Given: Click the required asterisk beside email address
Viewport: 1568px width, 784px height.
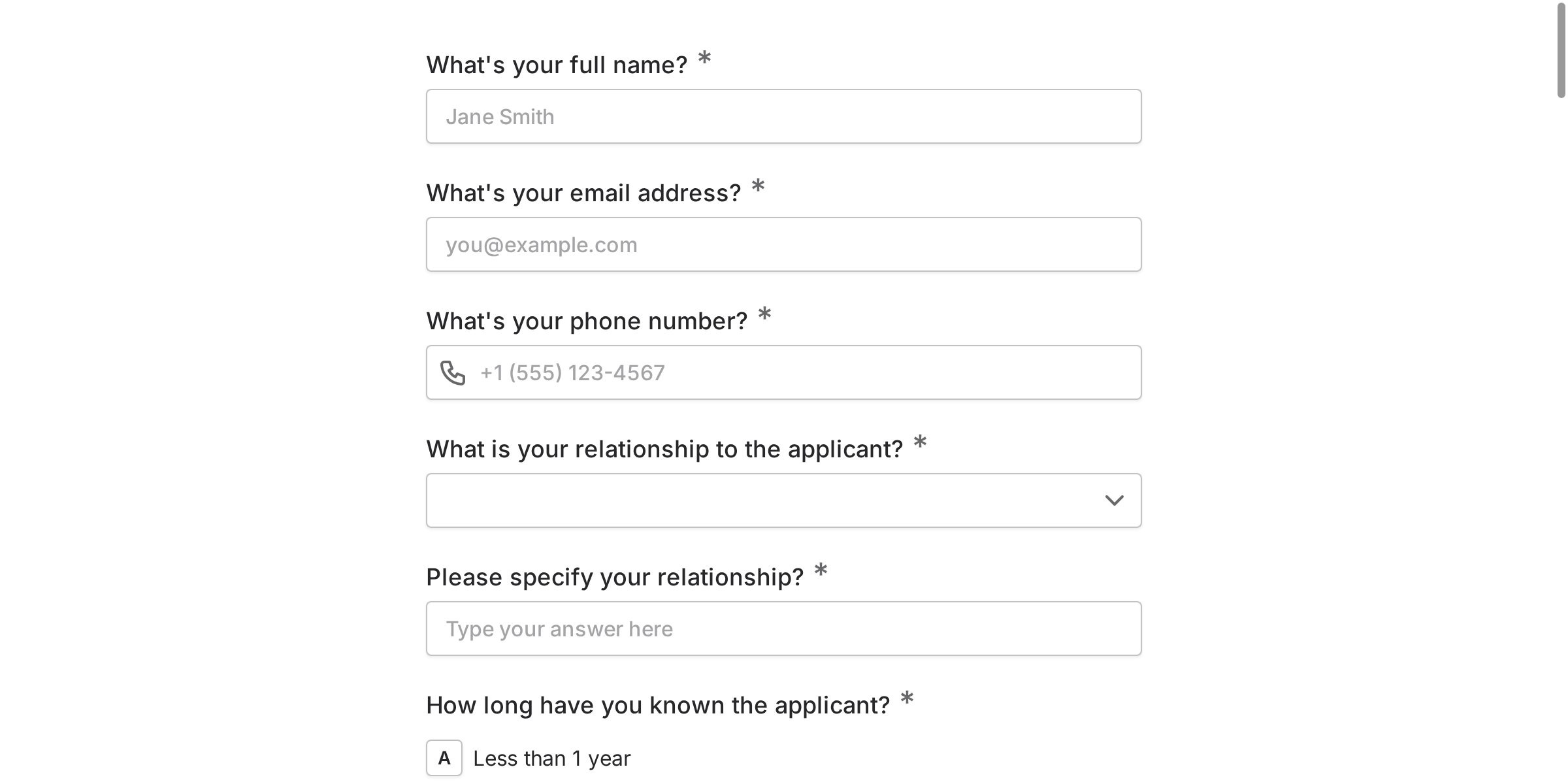Looking at the screenshot, I should click(758, 187).
